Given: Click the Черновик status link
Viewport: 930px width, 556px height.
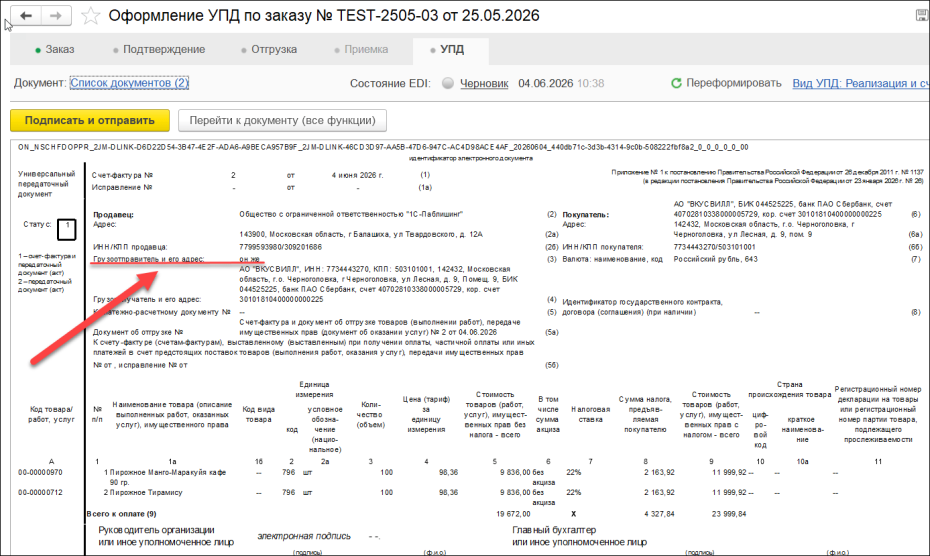Looking at the screenshot, I should point(484,84).
